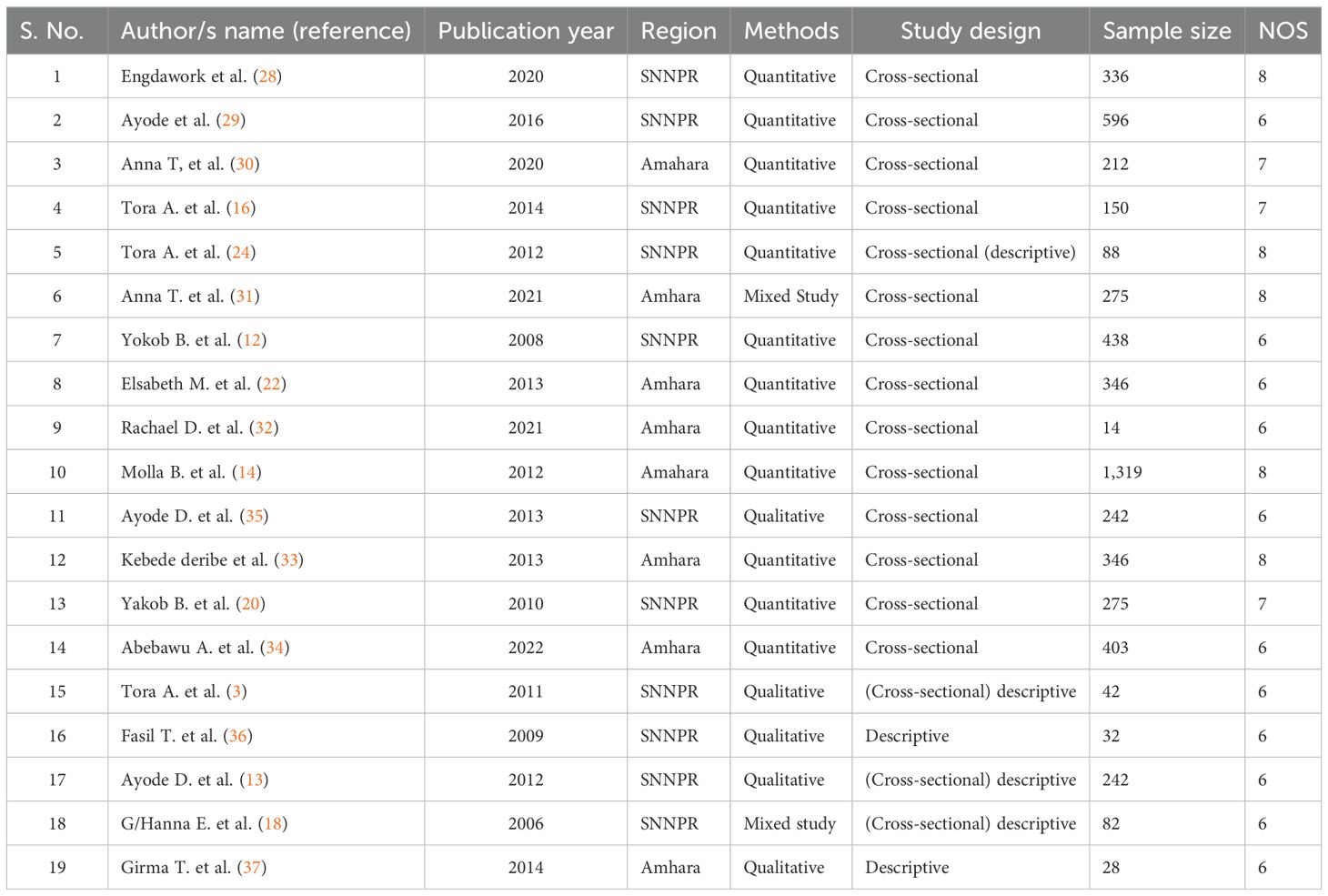Click sample size value '336'
Screen dimensions: 1328x896
click(x=1115, y=76)
